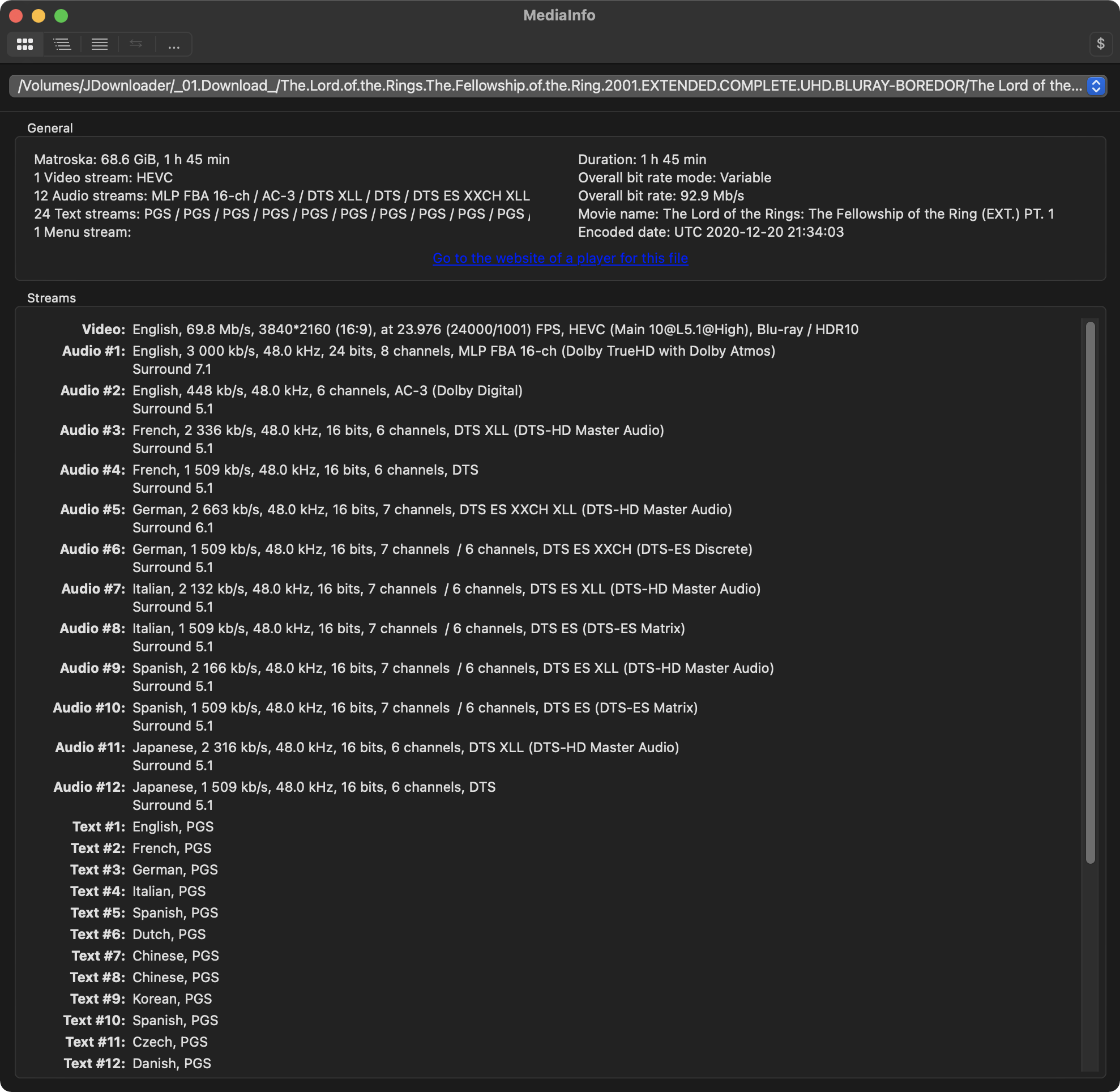Open the more options ellipsis button

(174, 44)
